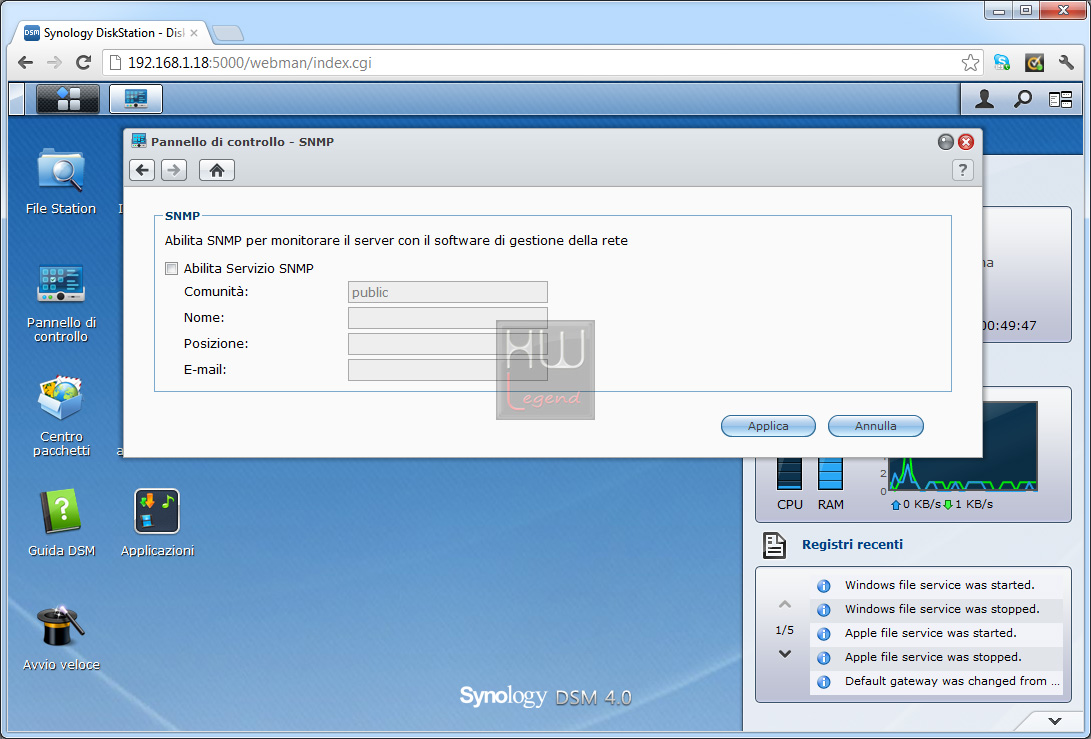Close the Synology DiskStation browser tab
The height and width of the screenshot is (739, 1091).
click(194, 33)
